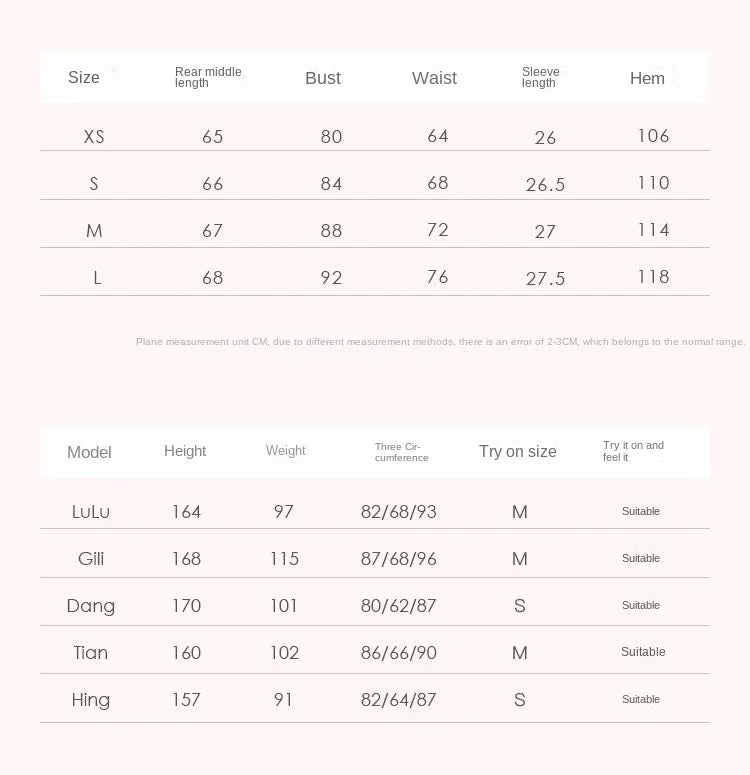The height and width of the screenshot is (775, 750).
Task: Click the Model column header
Action: coord(89,452)
